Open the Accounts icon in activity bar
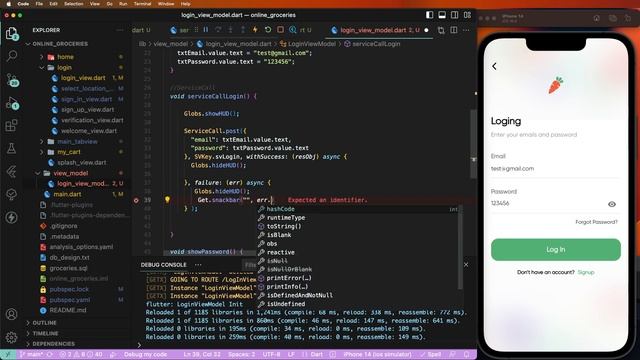640x360 pixels. coord(11,314)
